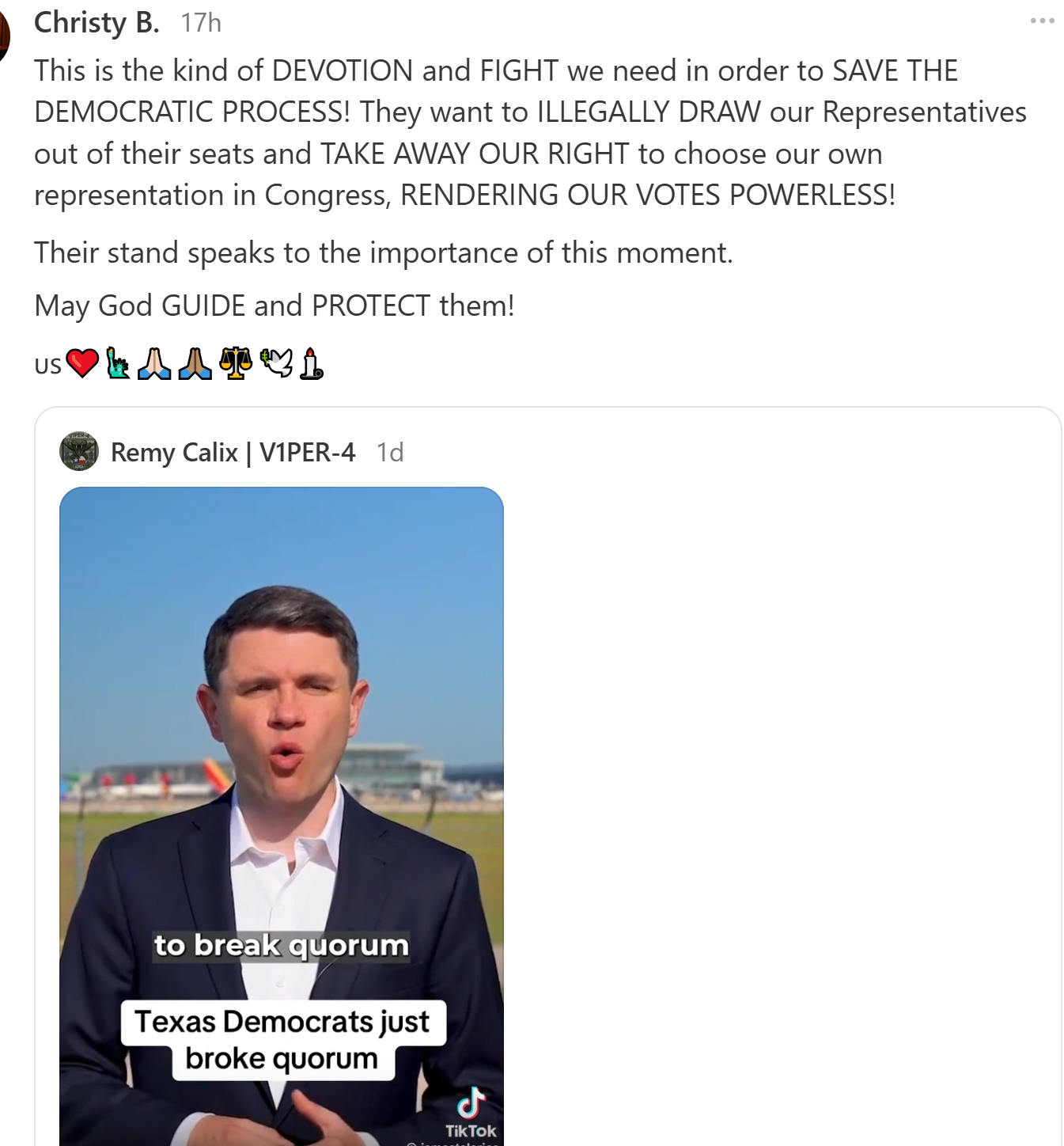Screen dimensions: 1064x1146
Task: Click the Statue of Liberty emoji
Action: (x=118, y=363)
